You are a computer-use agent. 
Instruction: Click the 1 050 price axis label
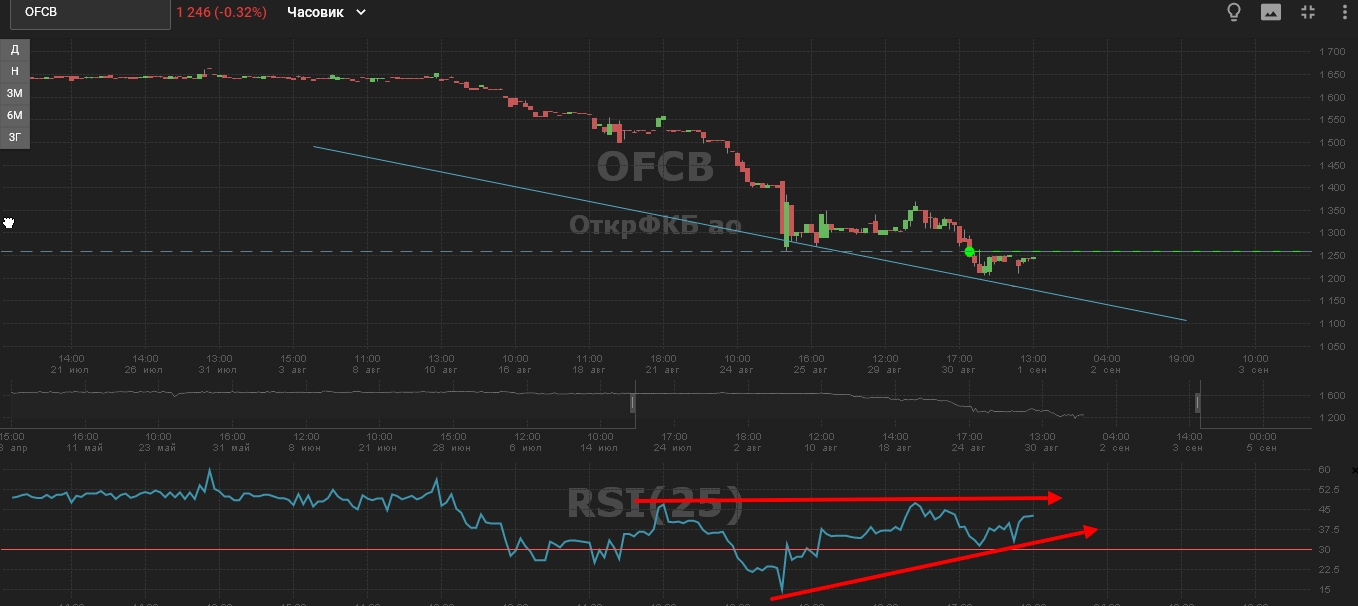(x=1331, y=346)
